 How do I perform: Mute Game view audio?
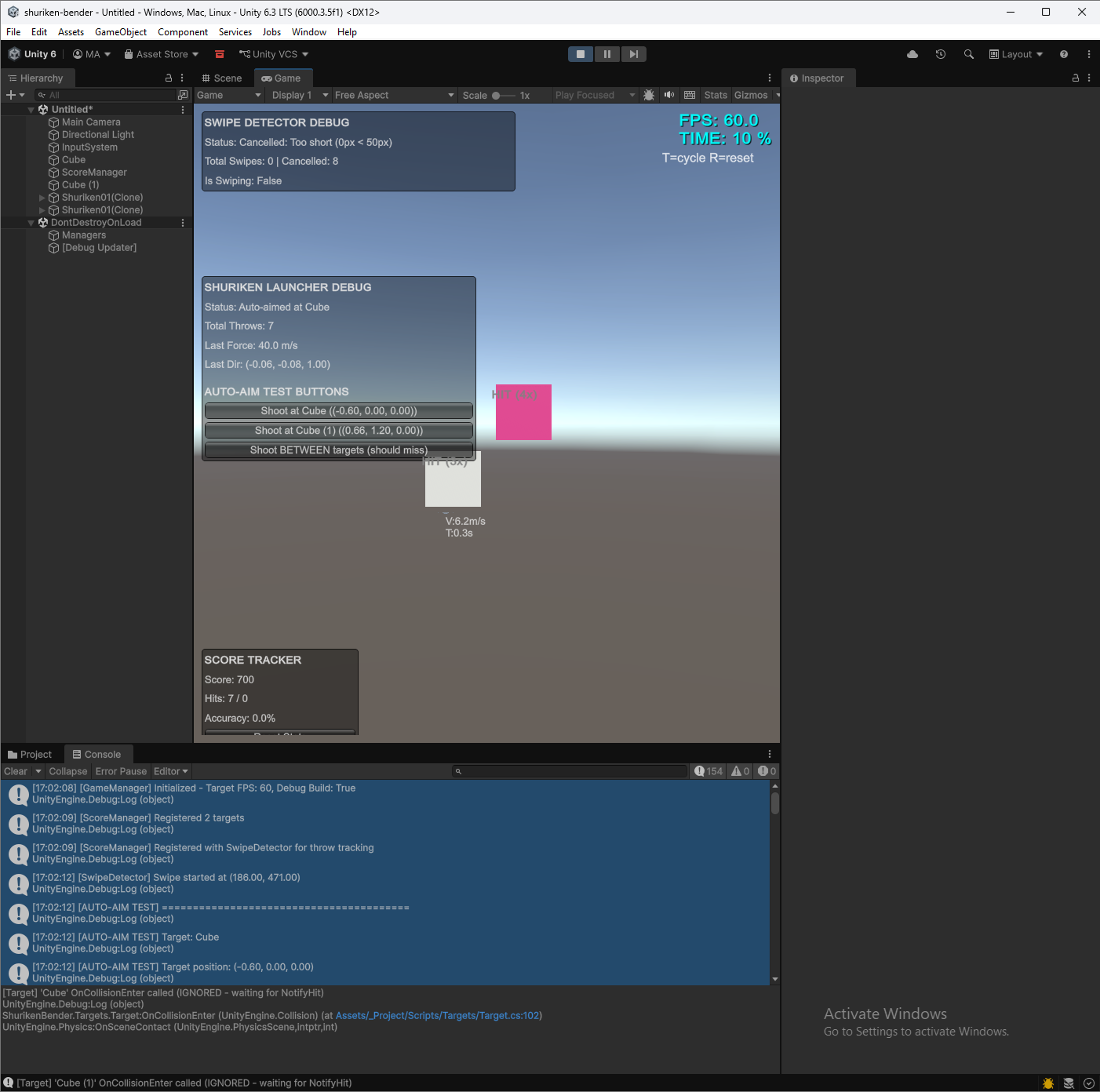click(x=668, y=95)
